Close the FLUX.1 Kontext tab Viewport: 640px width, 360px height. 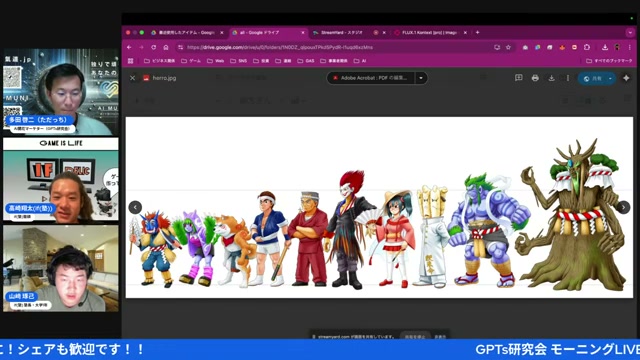click(465, 33)
